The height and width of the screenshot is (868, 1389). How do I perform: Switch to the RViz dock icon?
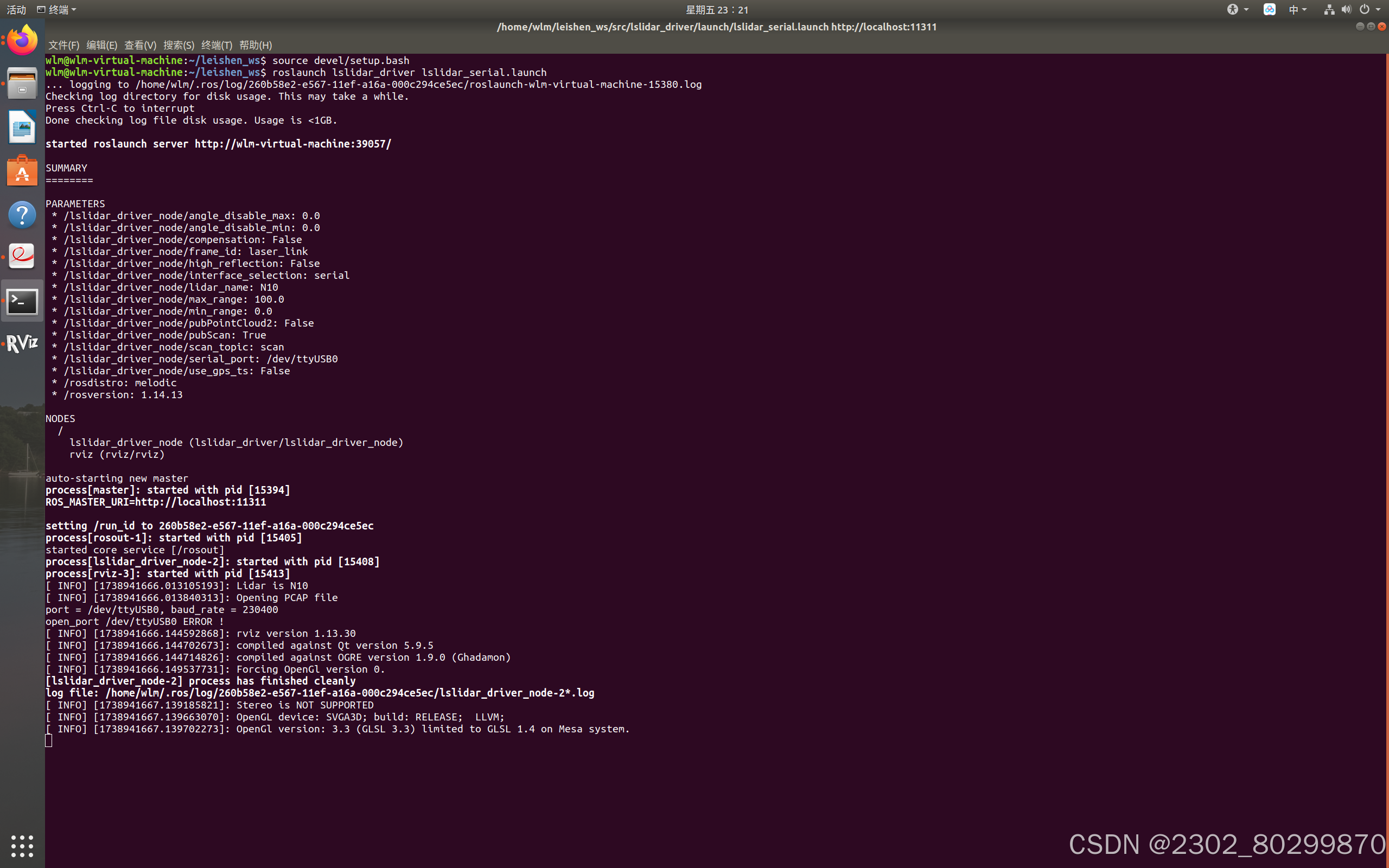(x=22, y=343)
